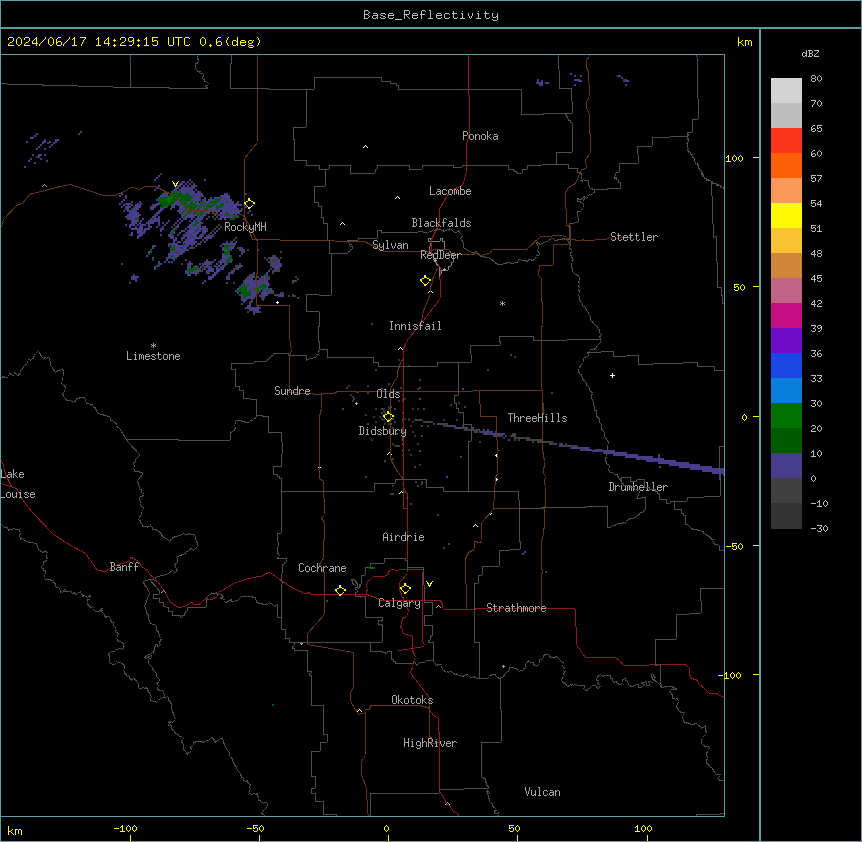Click the Airdrie label
The width and height of the screenshot is (862, 842).
tap(404, 537)
